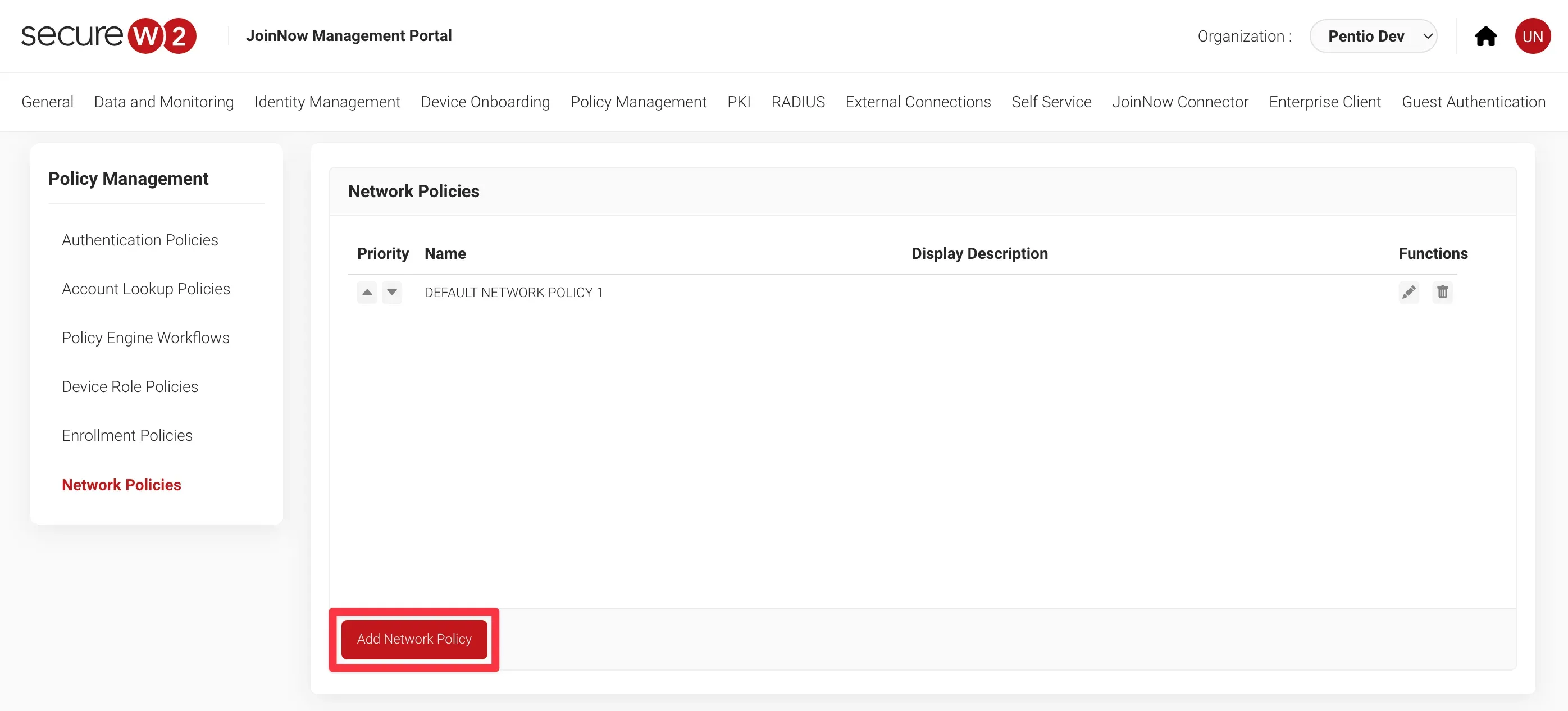Move policy priority down with arrow

click(x=392, y=292)
